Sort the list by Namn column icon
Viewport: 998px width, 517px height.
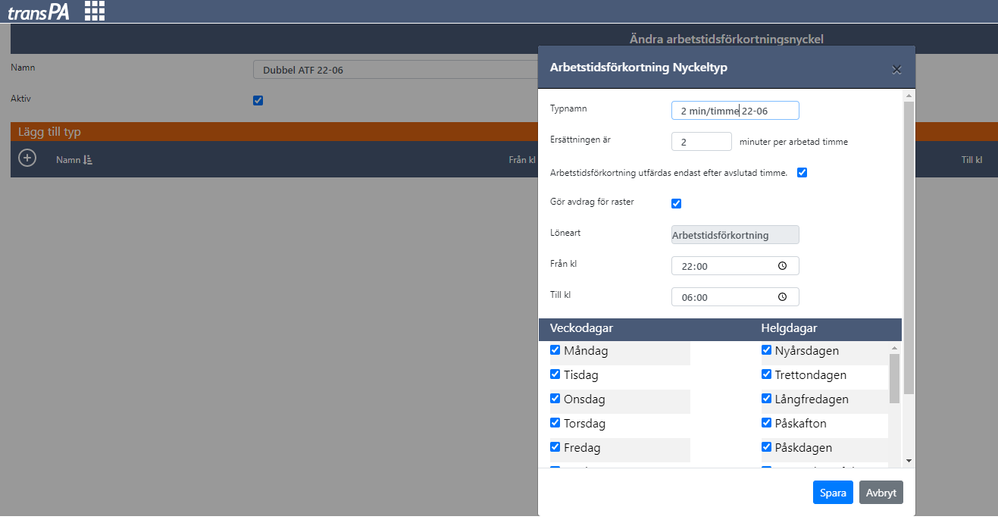click(x=88, y=160)
